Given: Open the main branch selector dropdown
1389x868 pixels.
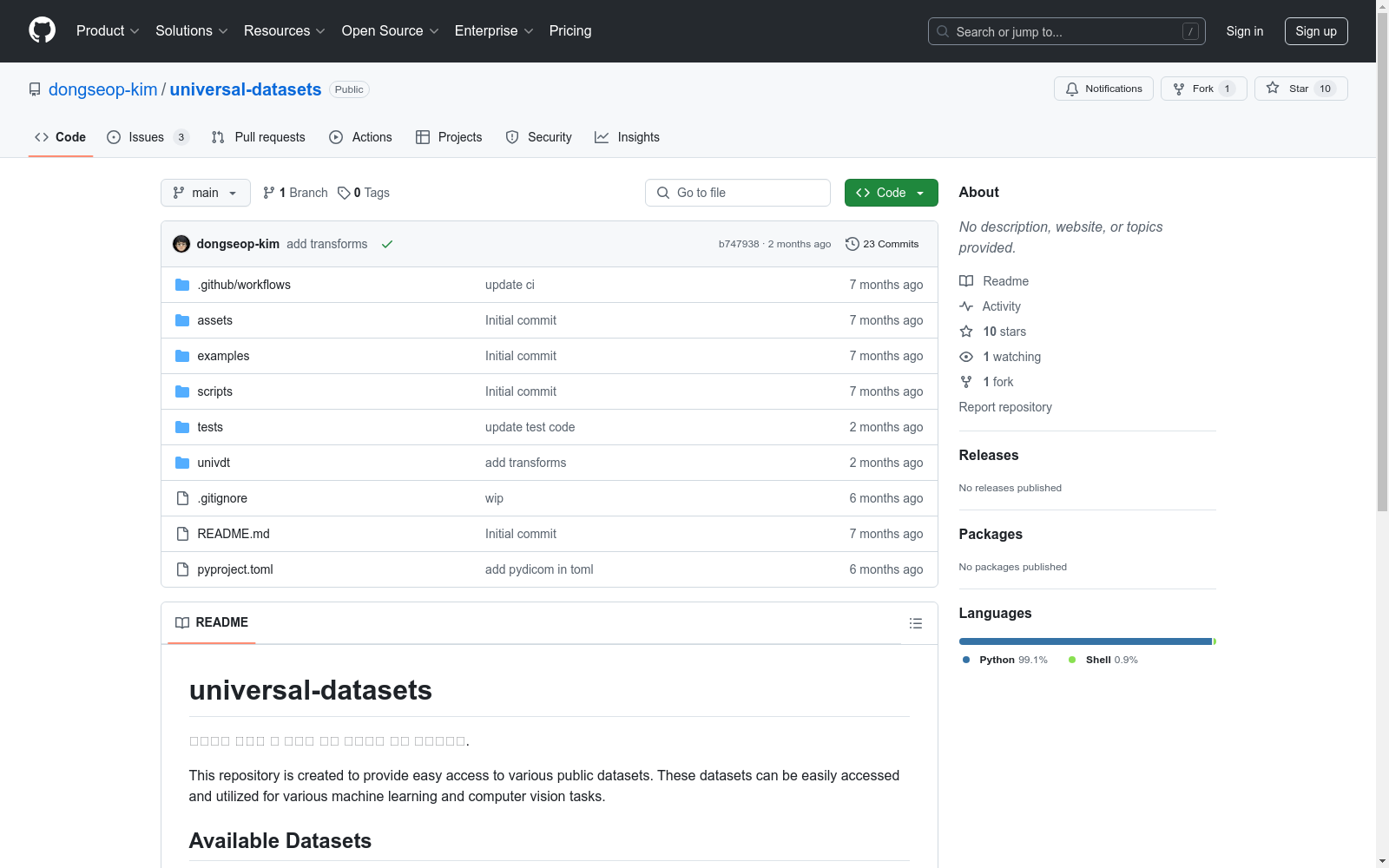Looking at the screenshot, I should (x=206, y=193).
